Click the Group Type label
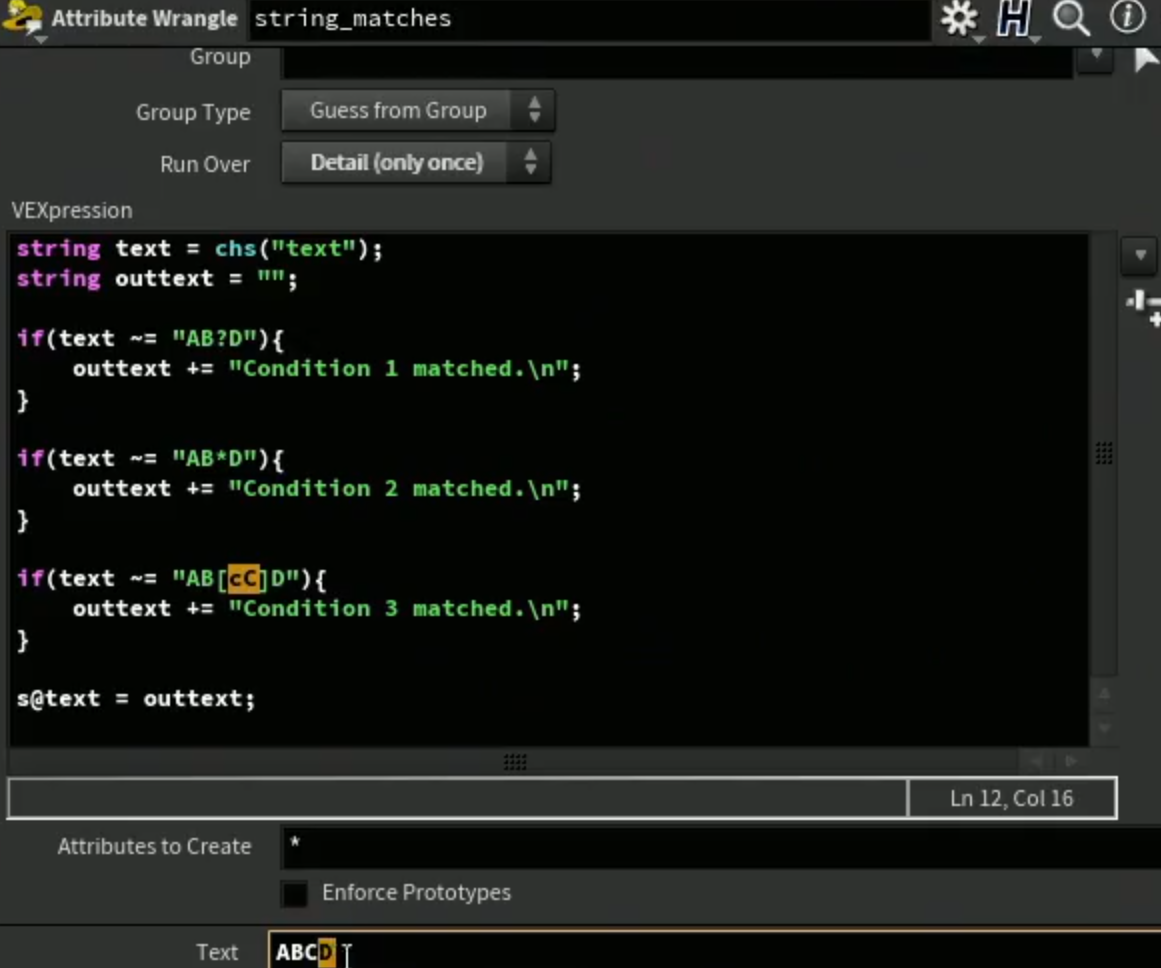 click(x=193, y=112)
